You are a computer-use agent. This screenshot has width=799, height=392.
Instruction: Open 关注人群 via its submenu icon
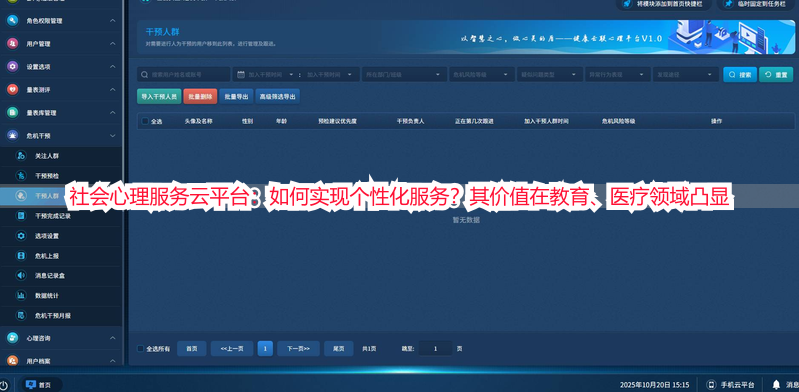click(21, 156)
